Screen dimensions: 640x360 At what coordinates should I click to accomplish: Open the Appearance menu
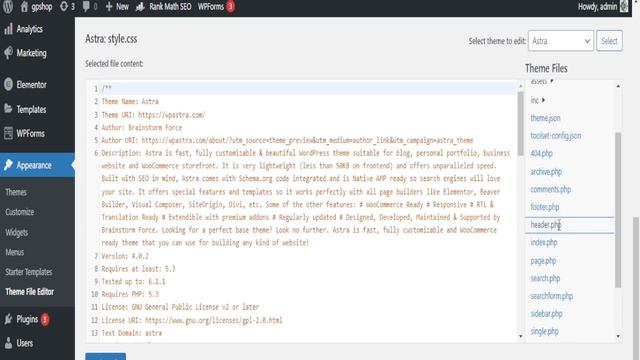coord(34,165)
